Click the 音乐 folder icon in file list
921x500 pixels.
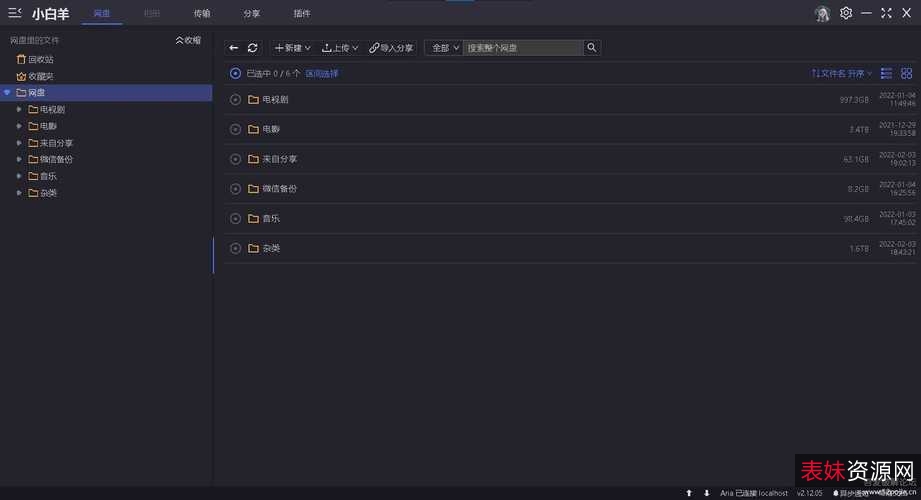pyautogui.click(x=253, y=219)
